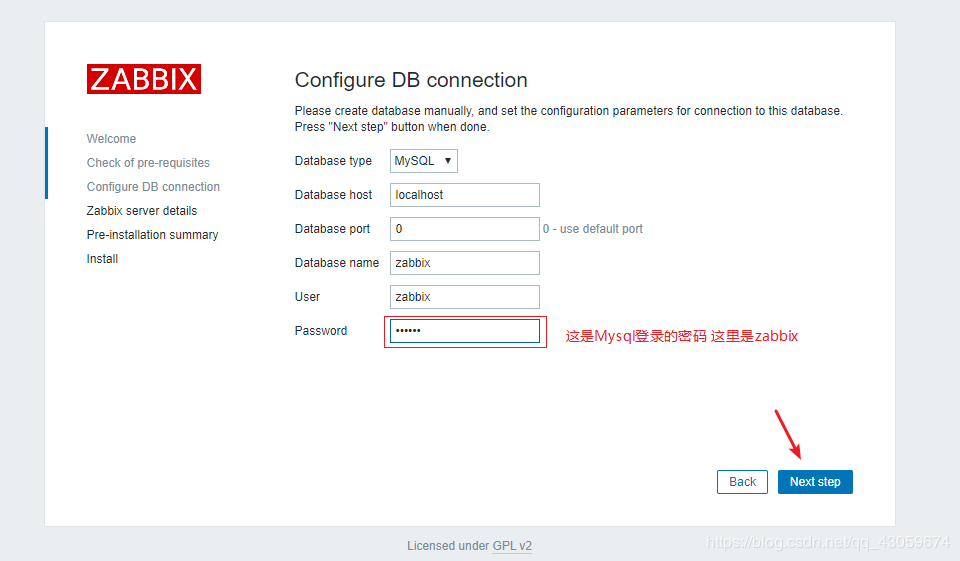960x561 pixels.
Task: Select the Install step in sidebar
Action: 102,259
